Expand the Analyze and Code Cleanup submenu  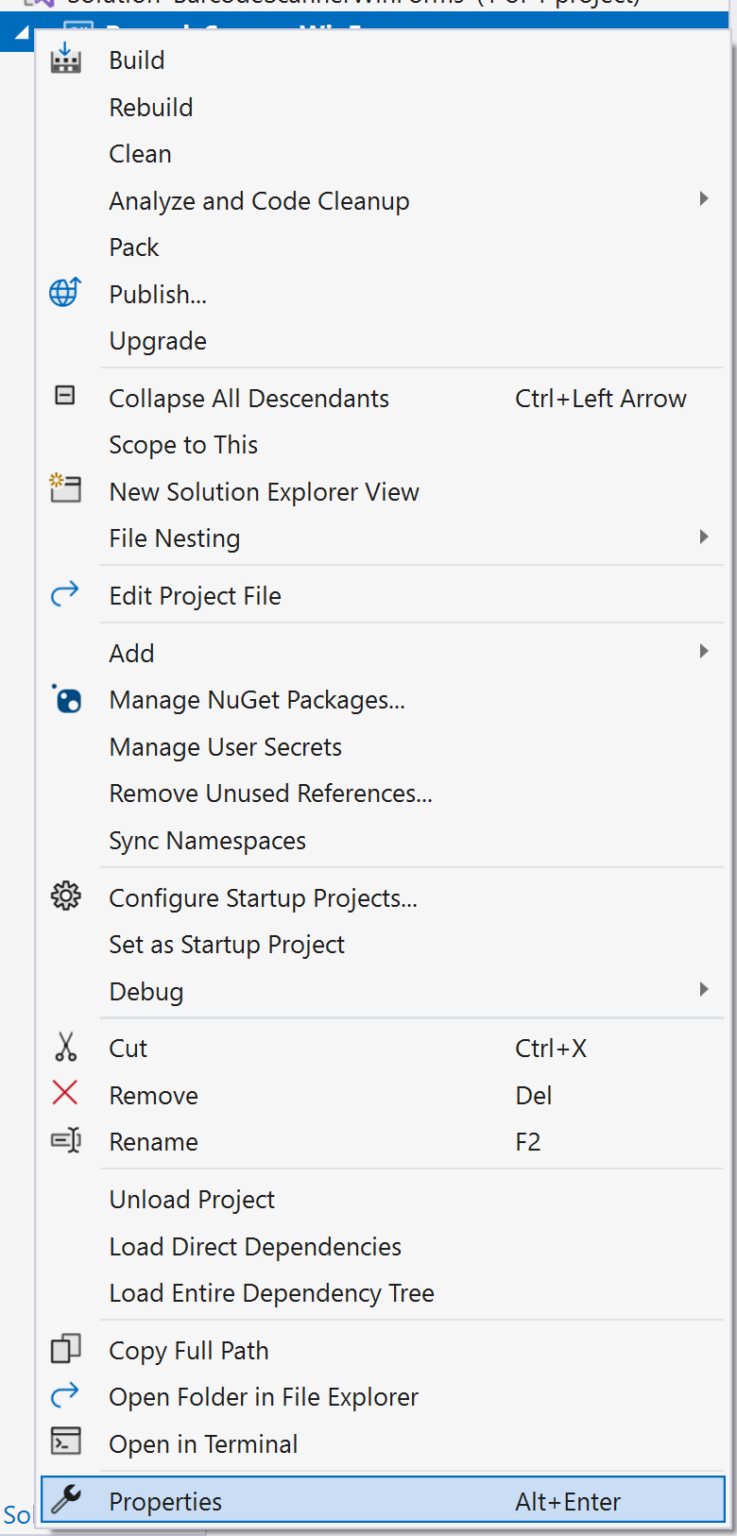coord(703,200)
